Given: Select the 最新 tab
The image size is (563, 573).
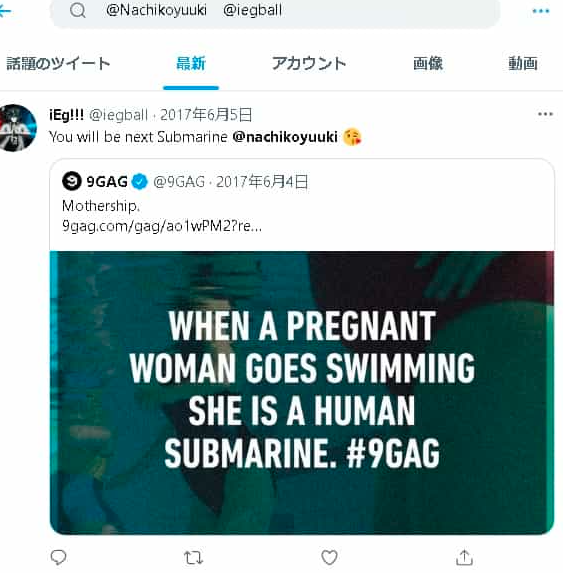Looking at the screenshot, I should pos(191,64).
